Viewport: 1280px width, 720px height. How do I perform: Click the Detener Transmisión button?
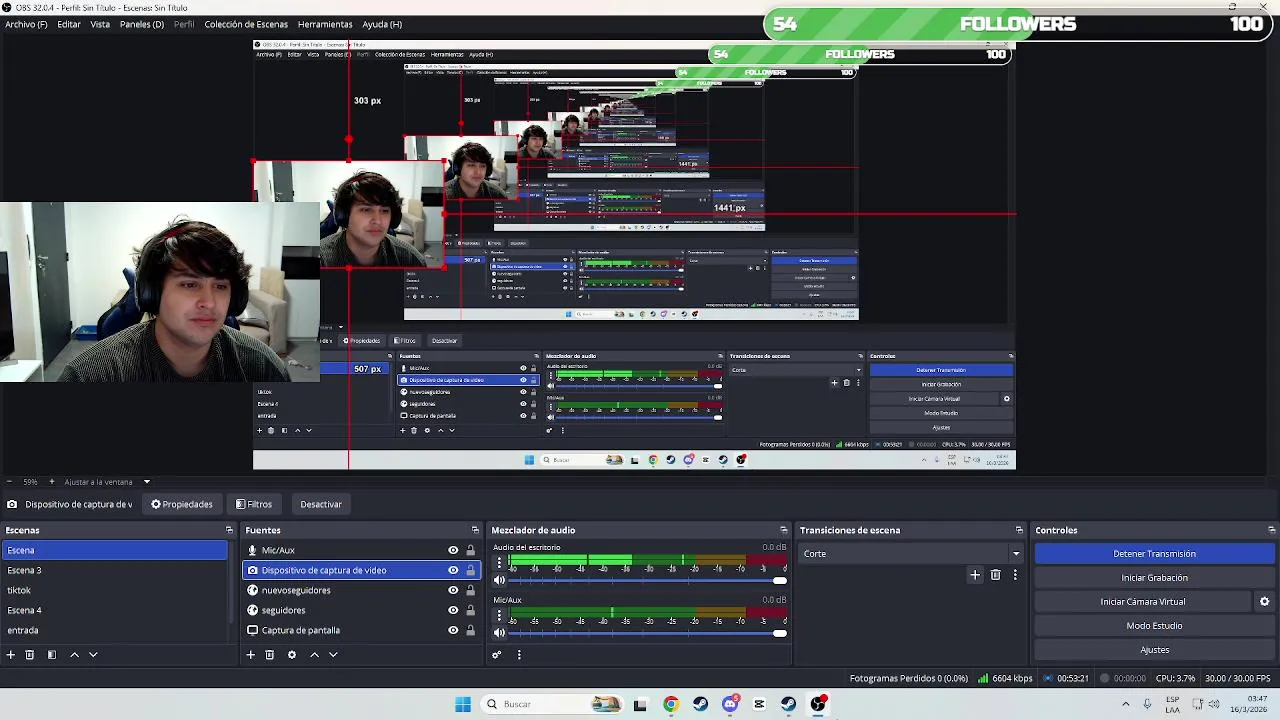point(1154,554)
